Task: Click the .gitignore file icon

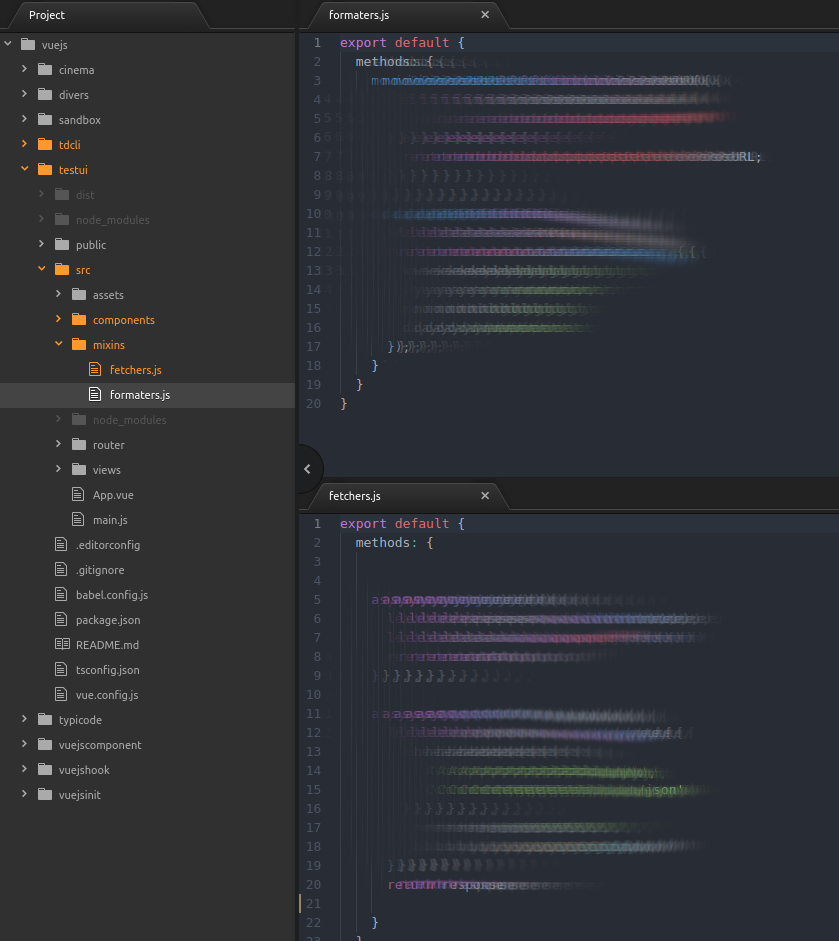Action: coord(62,570)
